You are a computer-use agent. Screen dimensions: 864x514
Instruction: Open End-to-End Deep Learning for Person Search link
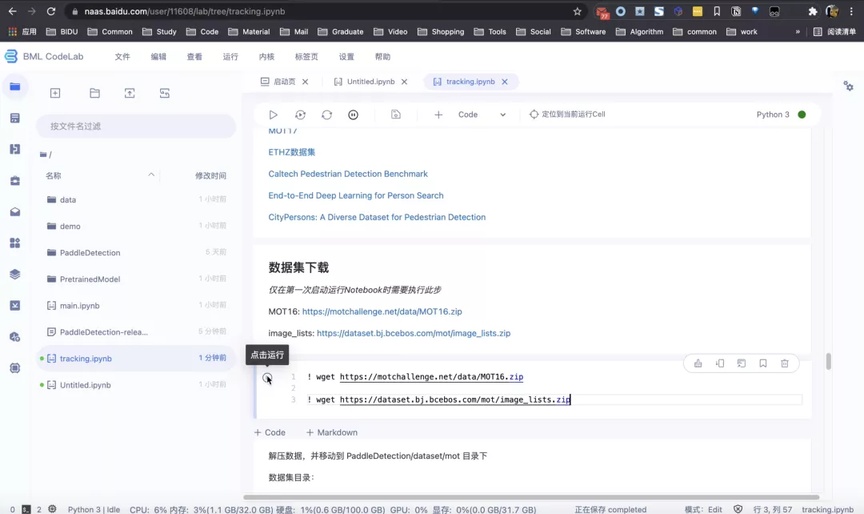click(355, 195)
